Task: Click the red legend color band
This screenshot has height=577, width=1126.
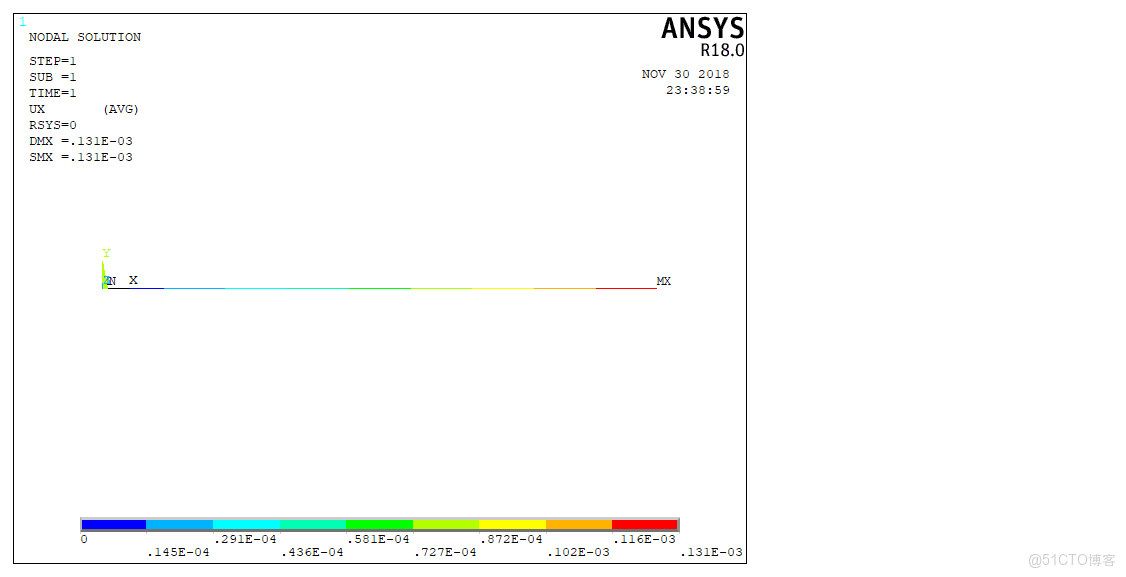Action: [645, 525]
